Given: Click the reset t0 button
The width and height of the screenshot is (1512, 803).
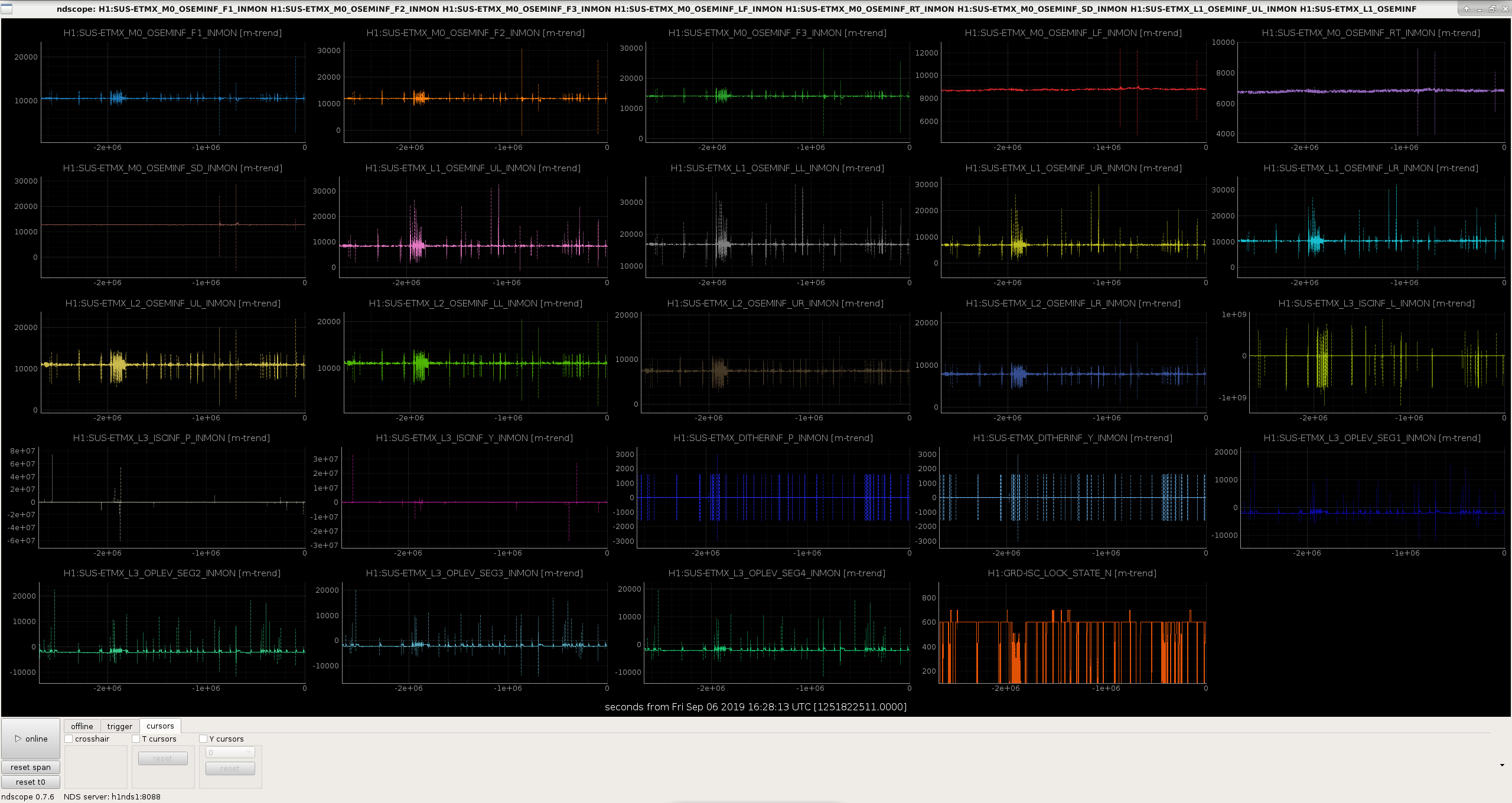Looking at the screenshot, I should [31, 782].
